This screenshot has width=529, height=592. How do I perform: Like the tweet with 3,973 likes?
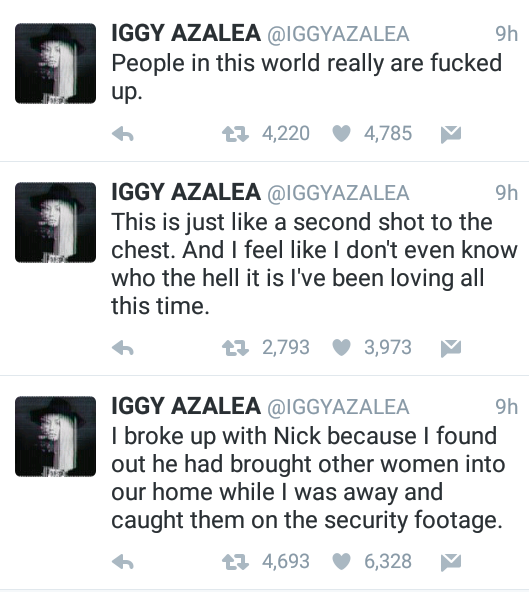point(341,348)
